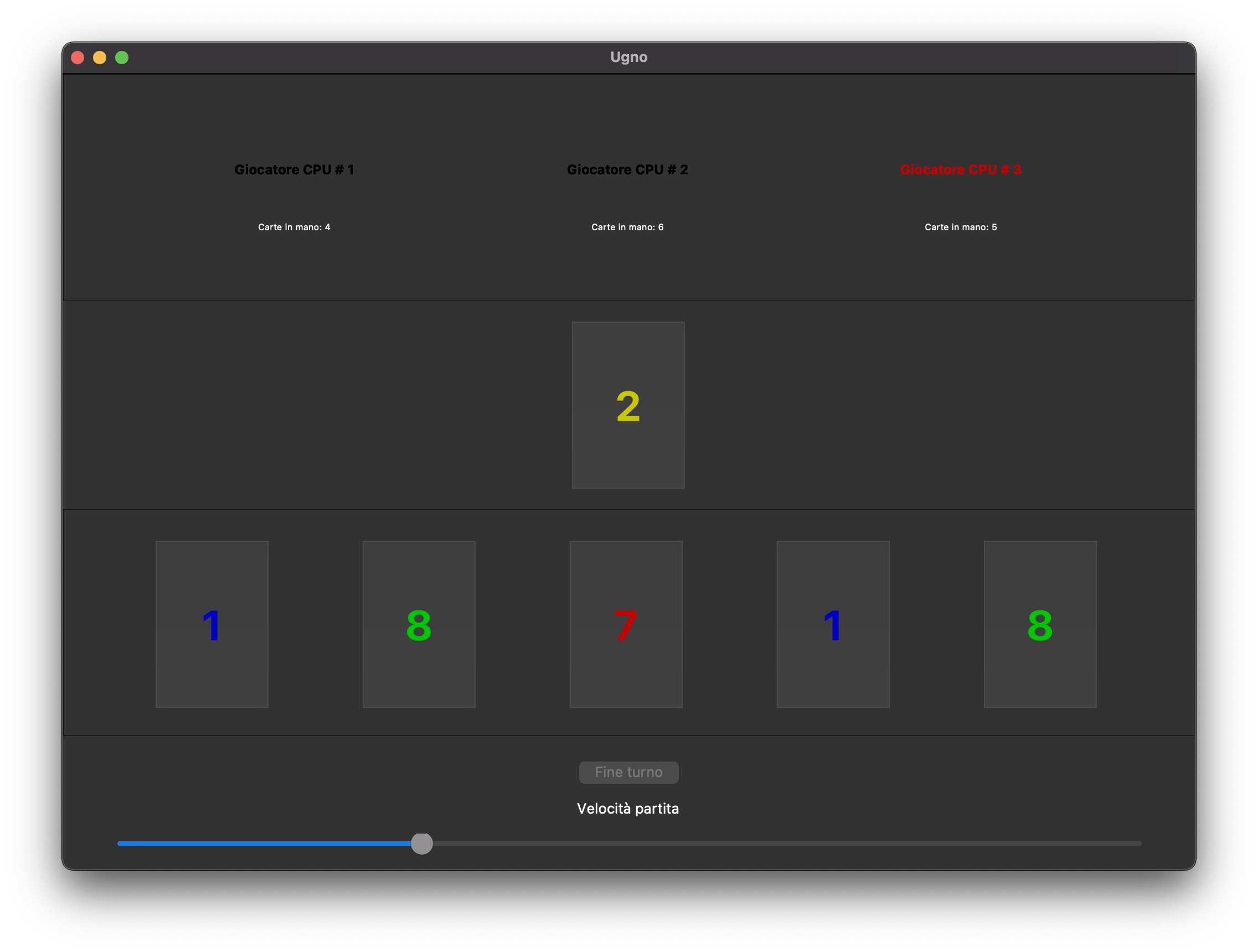This screenshot has height=952, width=1258.
Task: Click the Ugno window title
Action: pos(628,57)
